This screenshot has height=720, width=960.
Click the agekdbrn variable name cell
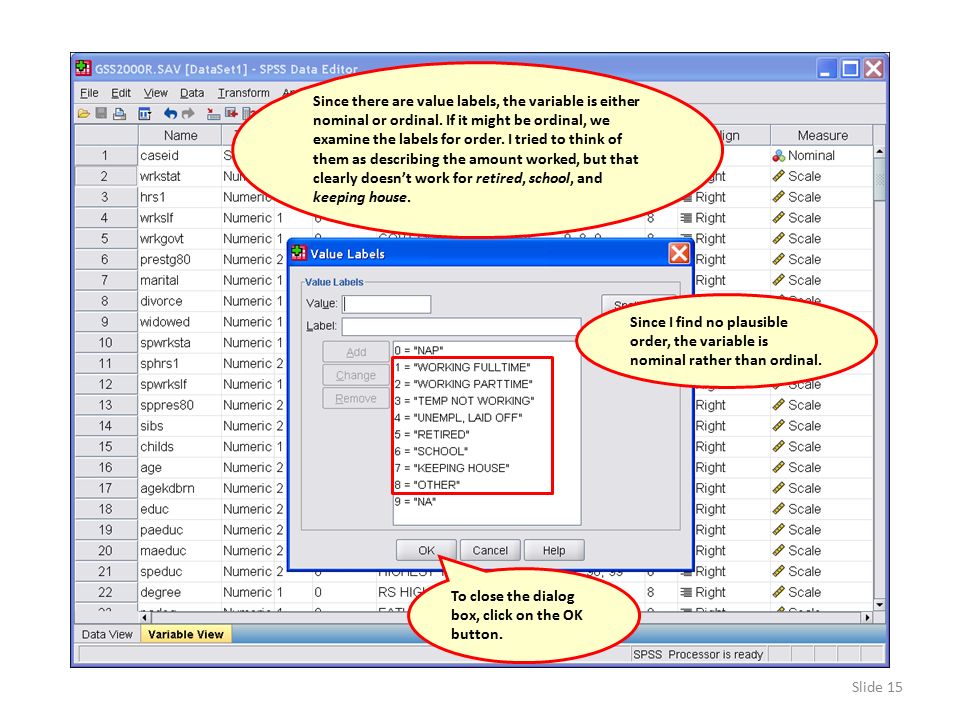tap(179, 489)
